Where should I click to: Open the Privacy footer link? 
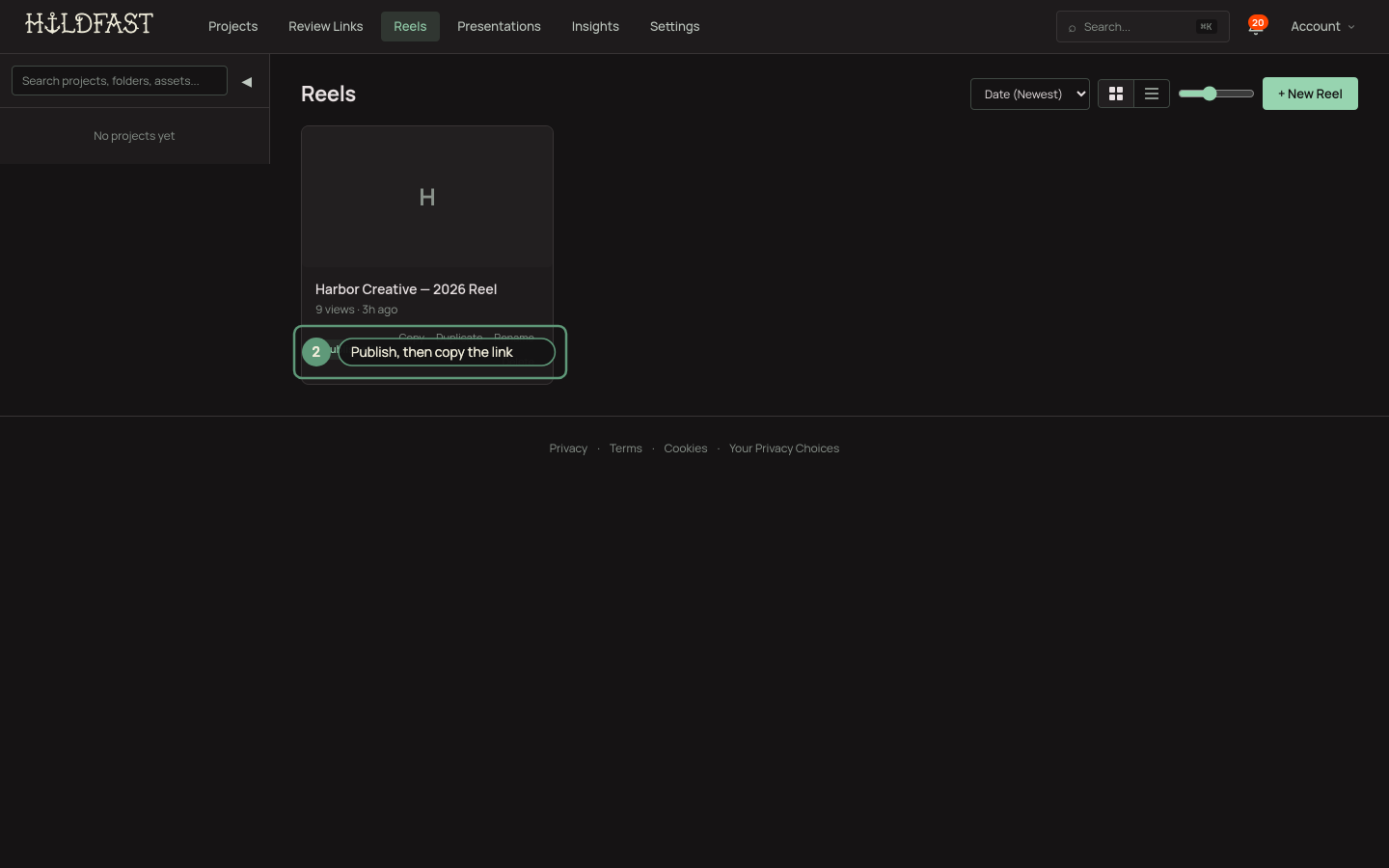coord(568,448)
